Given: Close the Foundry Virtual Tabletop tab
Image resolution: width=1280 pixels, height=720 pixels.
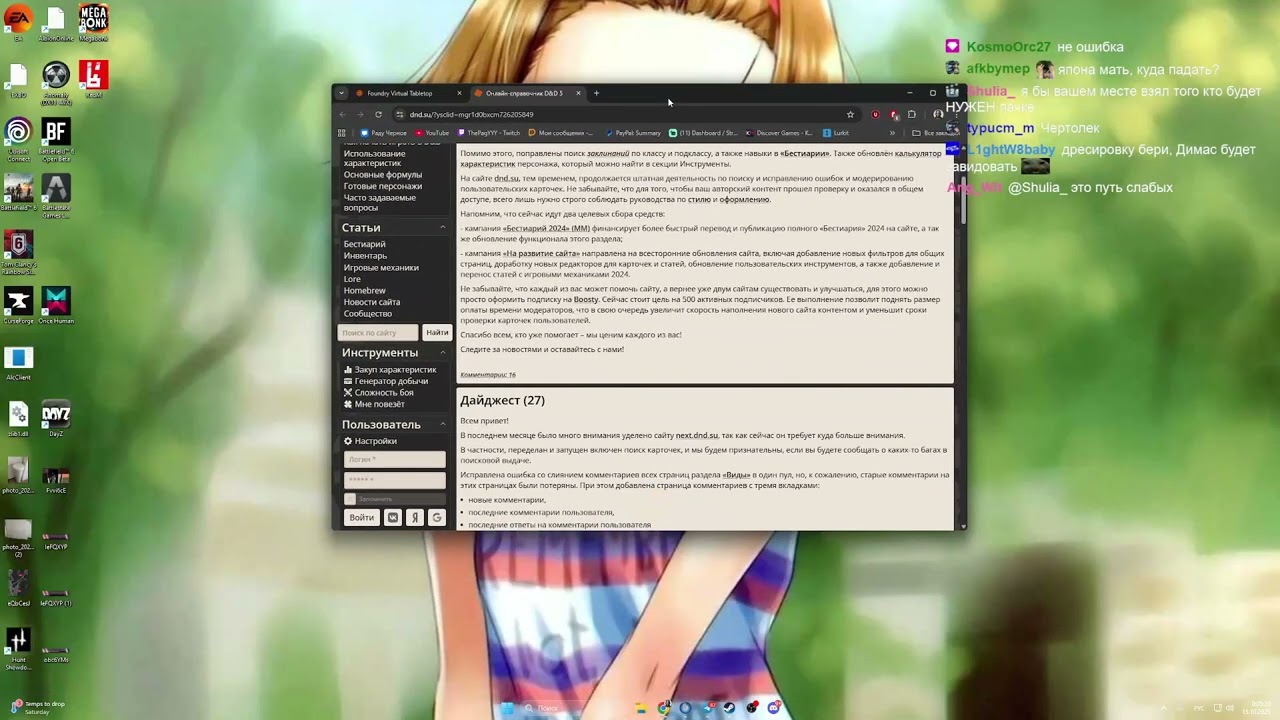Looking at the screenshot, I should (x=459, y=93).
